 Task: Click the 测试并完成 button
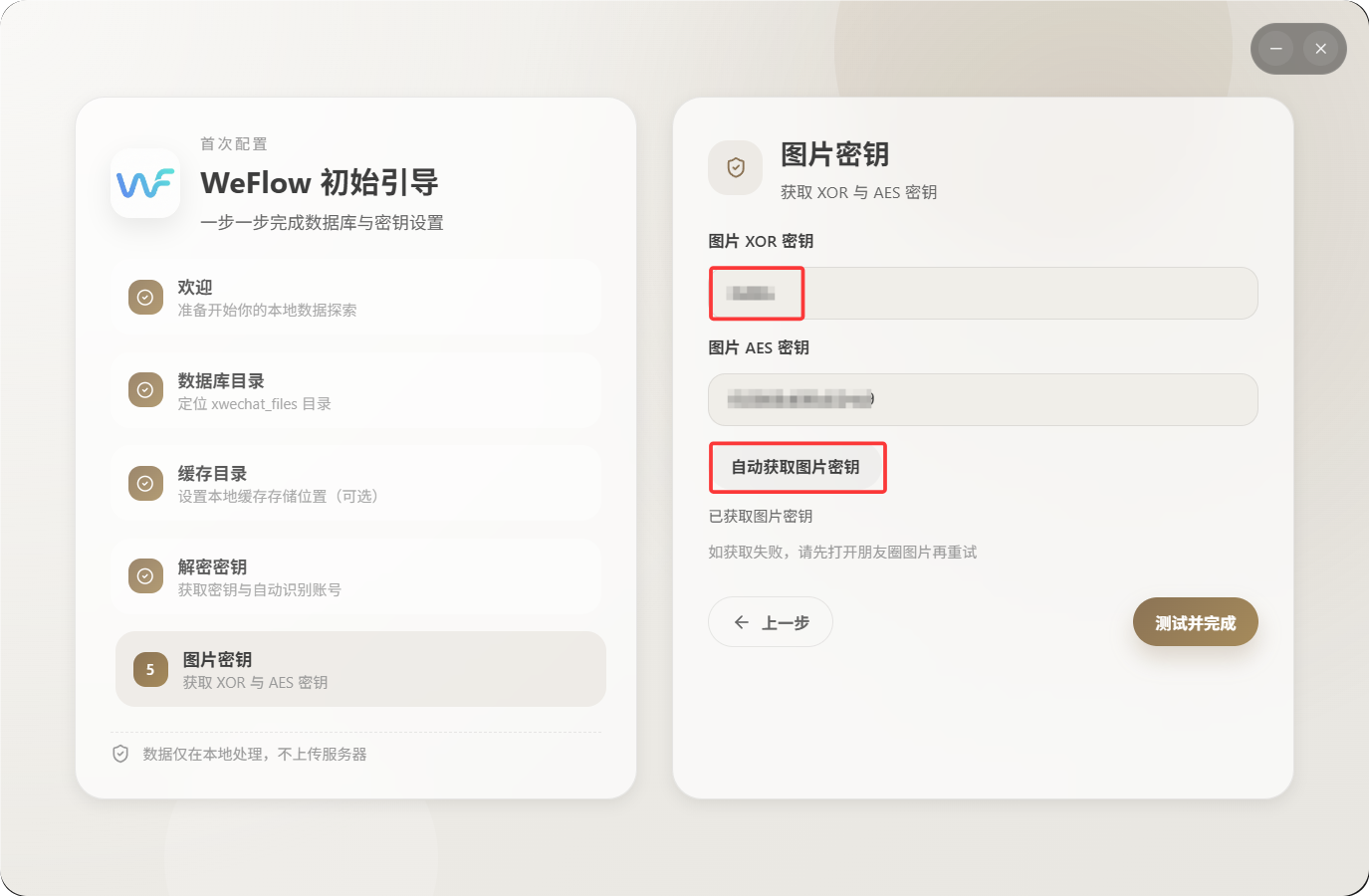(1196, 622)
